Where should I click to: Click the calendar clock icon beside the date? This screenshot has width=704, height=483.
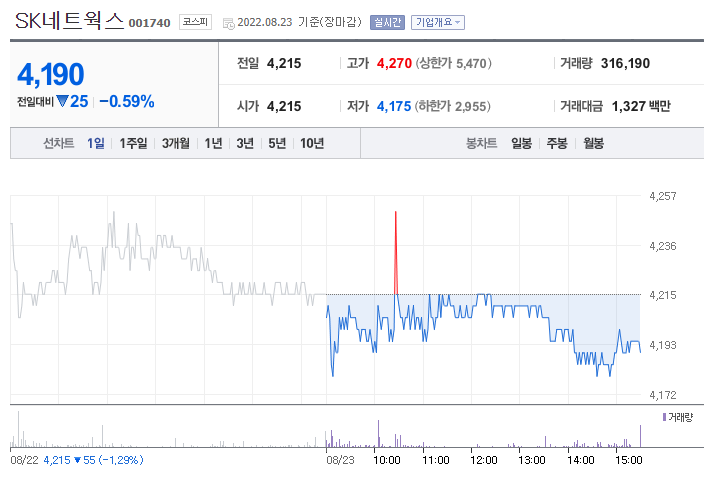[229, 23]
